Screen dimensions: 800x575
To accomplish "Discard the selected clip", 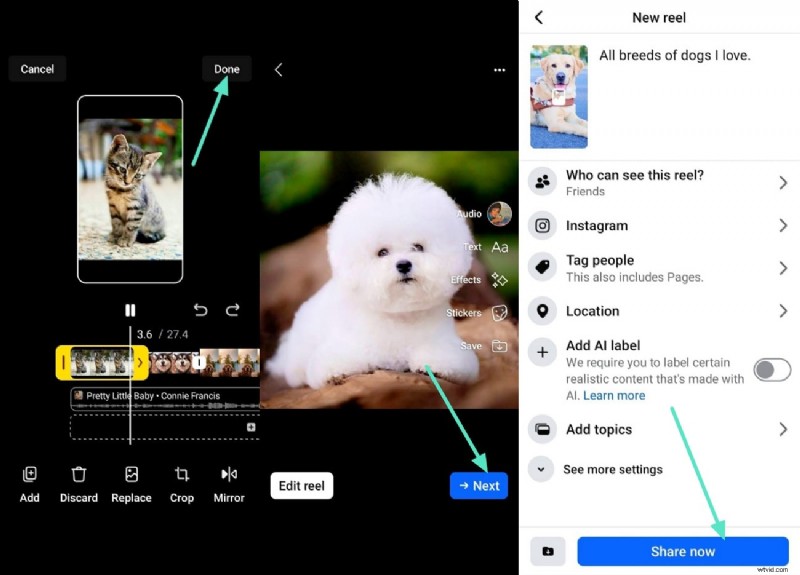I will click(x=79, y=475).
